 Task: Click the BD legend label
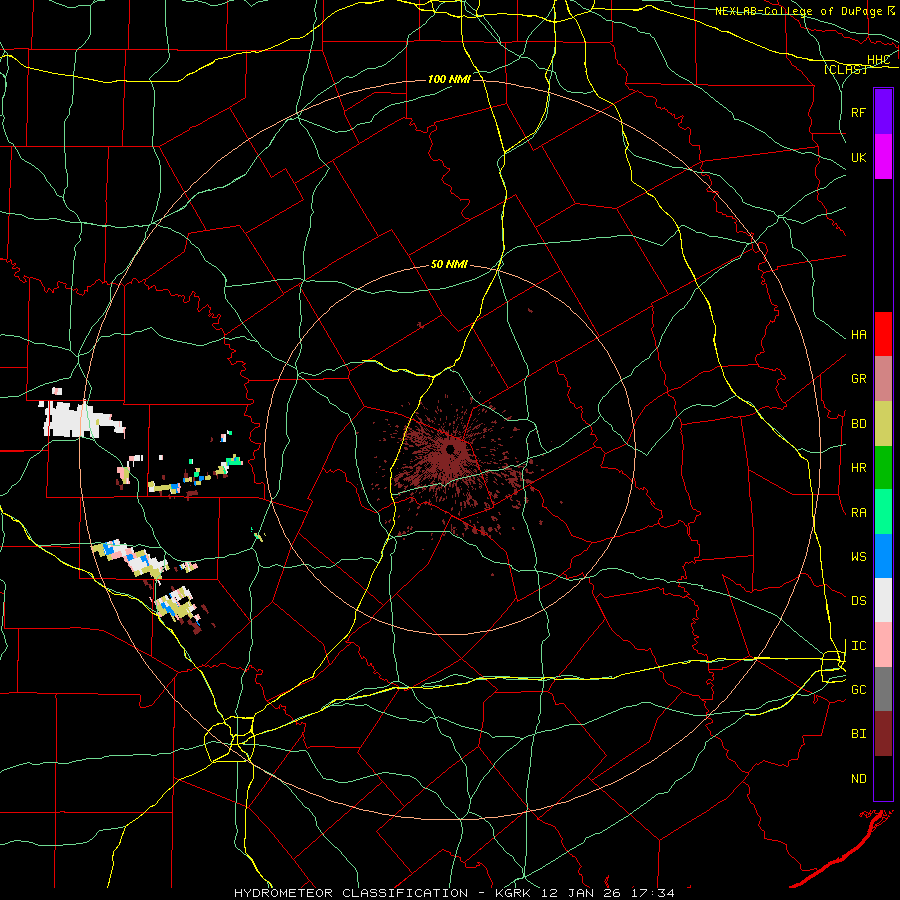(858, 424)
